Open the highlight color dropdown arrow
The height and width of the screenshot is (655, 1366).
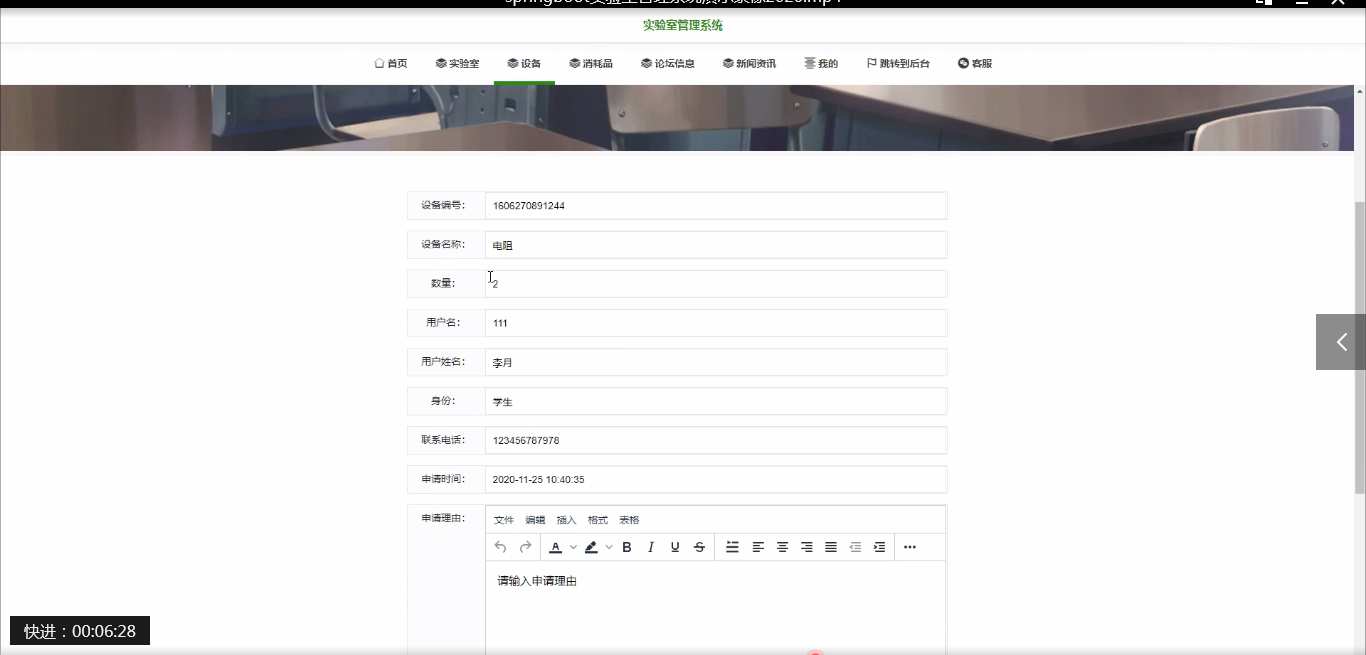[609, 547]
